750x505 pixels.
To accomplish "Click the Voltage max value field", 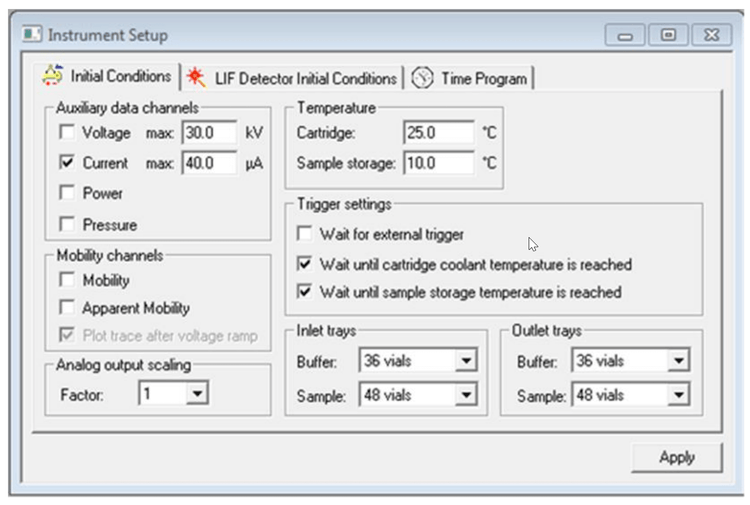I will tap(208, 132).
